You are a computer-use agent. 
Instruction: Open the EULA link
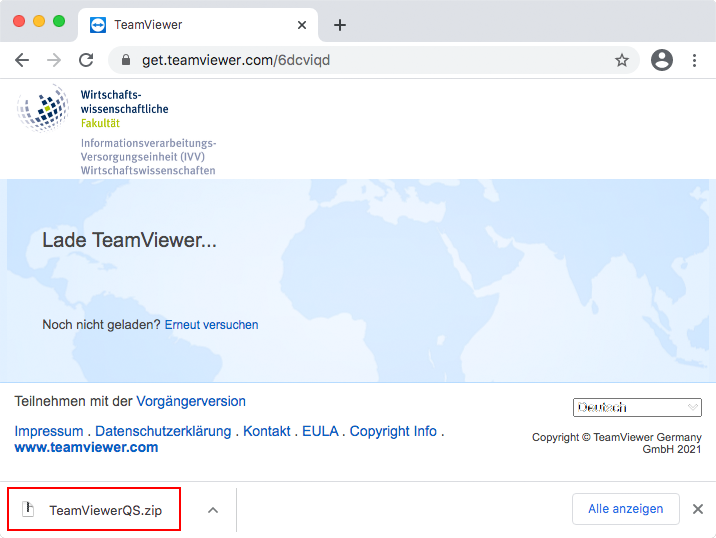pyautogui.click(x=321, y=431)
